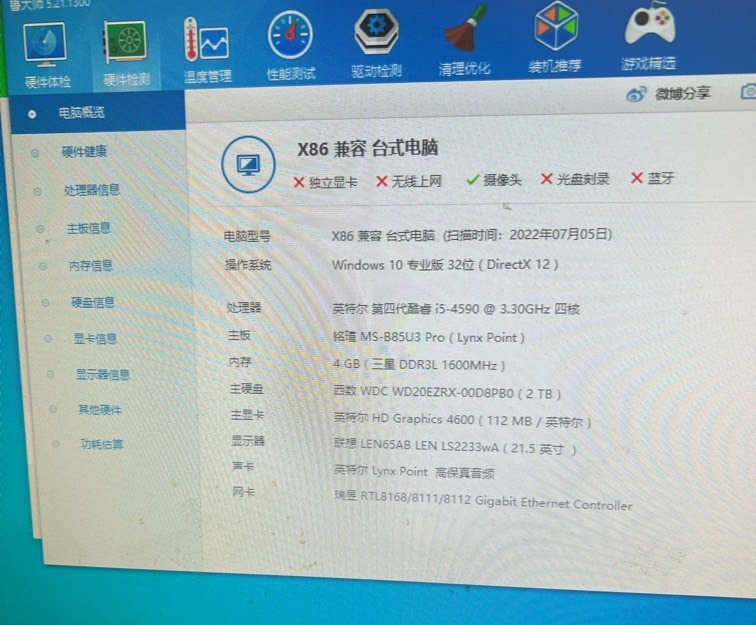The height and width of the screenshot is (625, 756).
Task: Click the 电脑型号 label
Action: coord(247,236)
